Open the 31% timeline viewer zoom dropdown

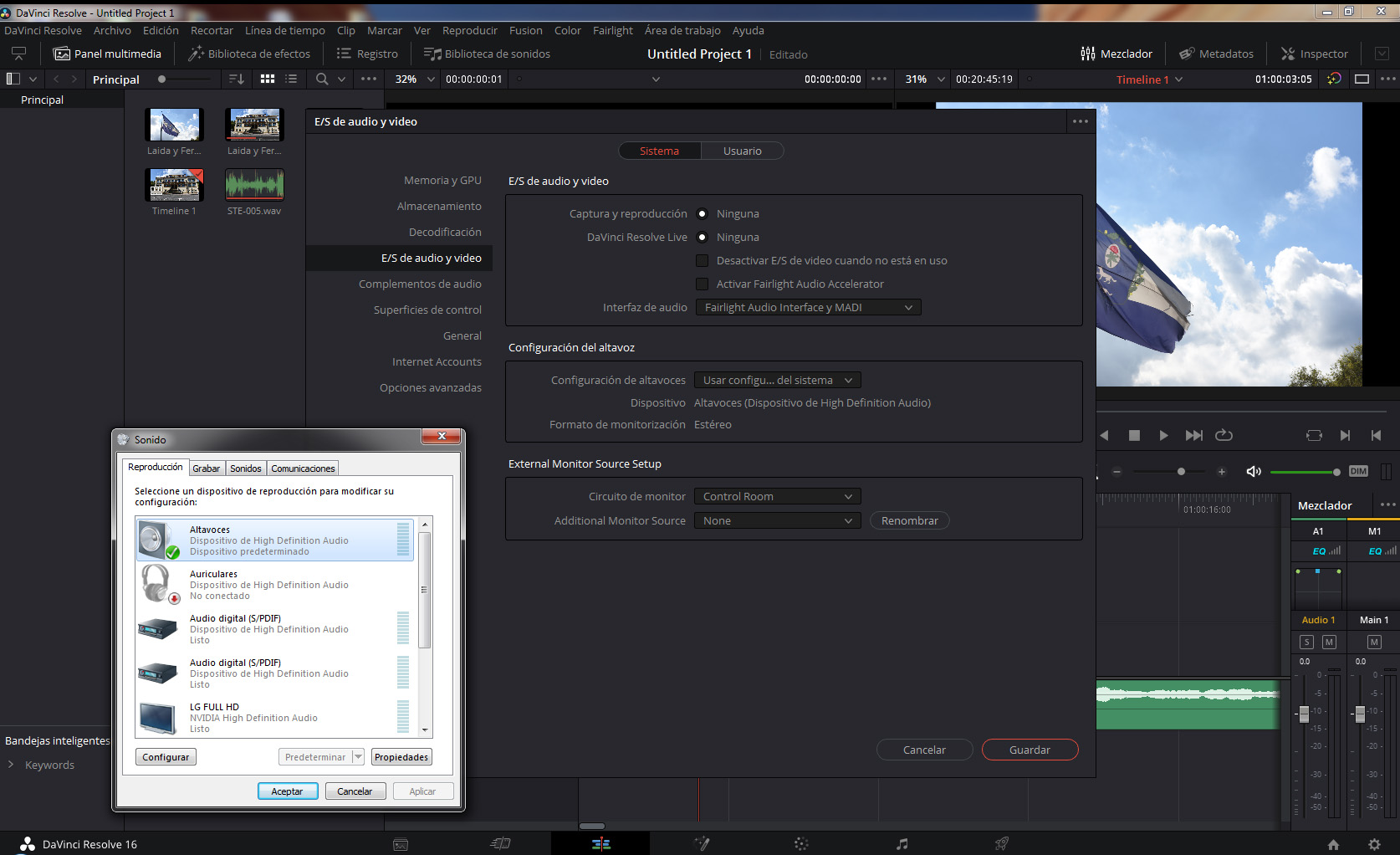pos(924,79)
